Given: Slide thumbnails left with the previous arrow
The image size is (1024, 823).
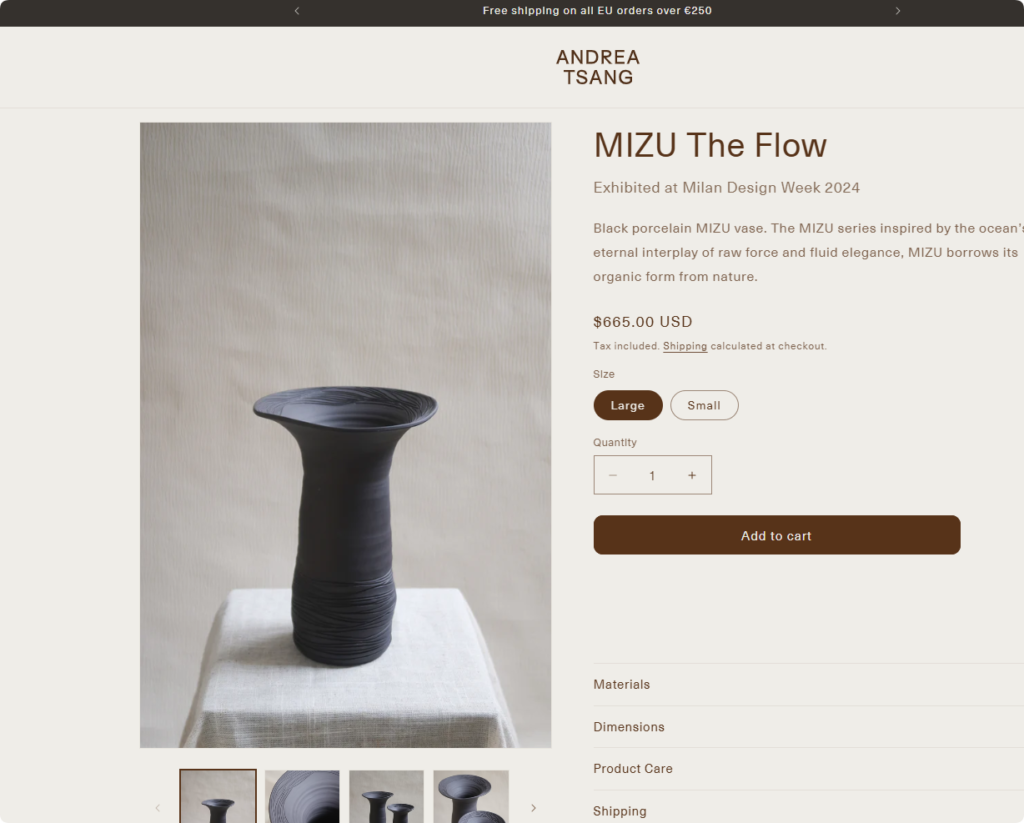Looking at the screenshot, I should pyautogui.click(x=157, y=807).
